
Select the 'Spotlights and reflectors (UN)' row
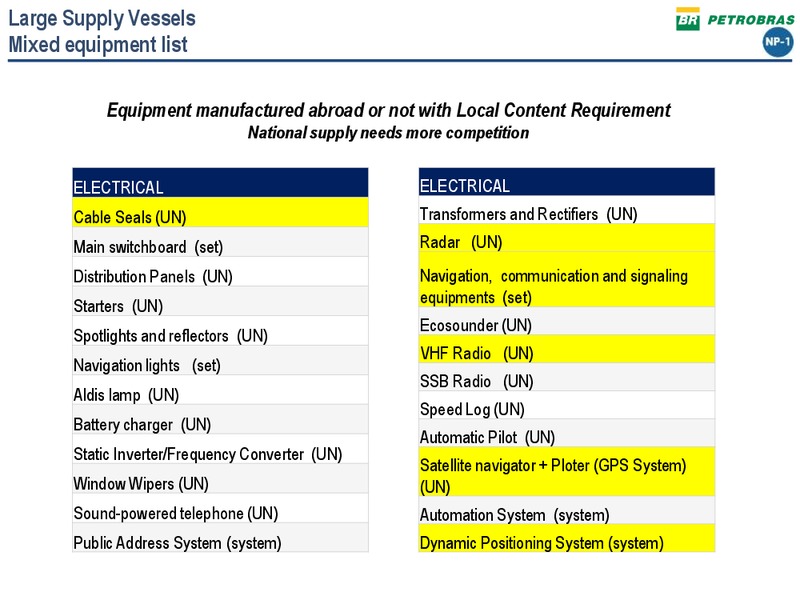coord(220,331)
